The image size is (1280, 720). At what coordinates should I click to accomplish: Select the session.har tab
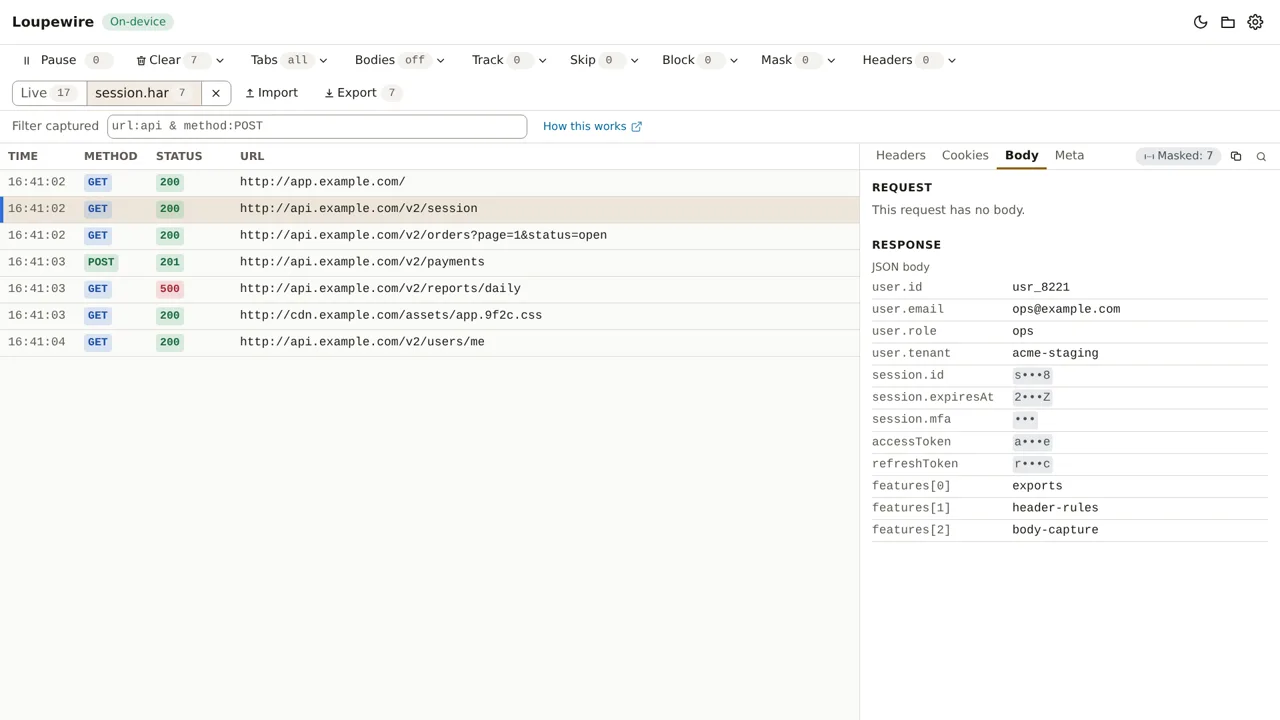(x=144, y=93)
